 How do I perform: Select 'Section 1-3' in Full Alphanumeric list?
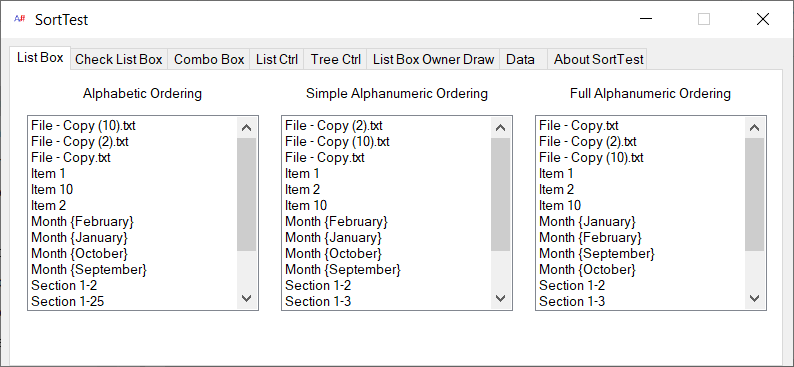click(x=641, y=301)
